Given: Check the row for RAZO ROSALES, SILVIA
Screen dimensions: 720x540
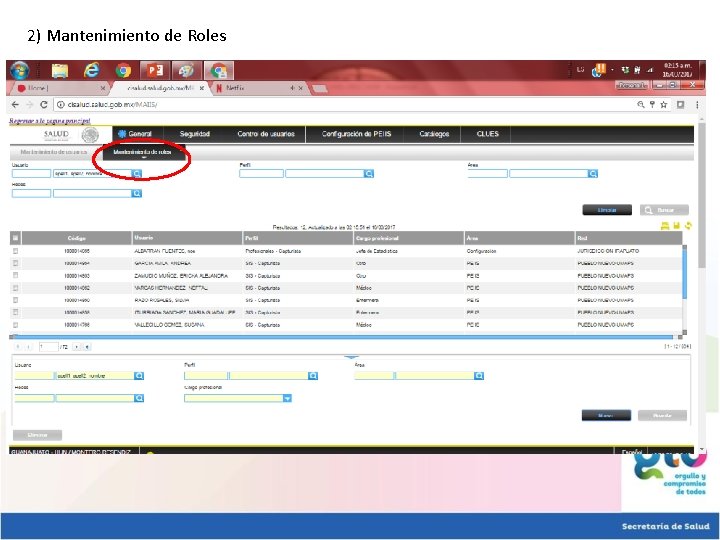Looking at the screenshot, I should (x=16, y=300).
